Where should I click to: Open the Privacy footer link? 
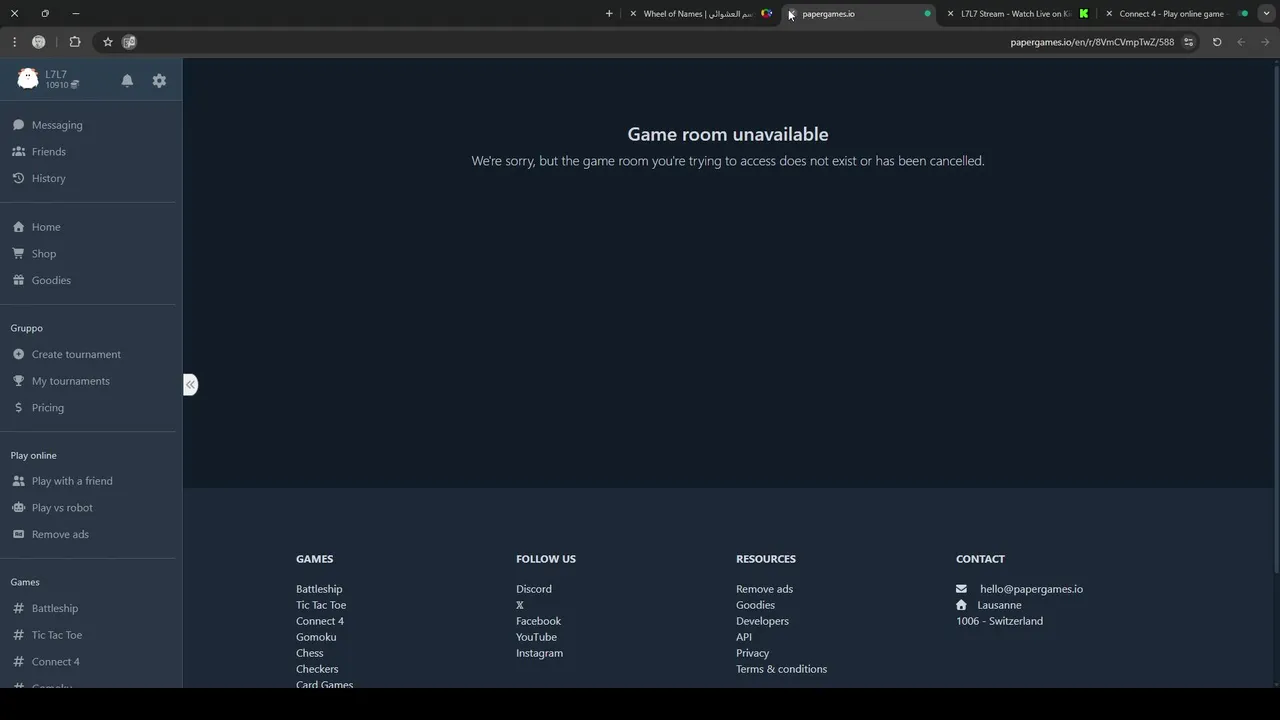[753, 653]
